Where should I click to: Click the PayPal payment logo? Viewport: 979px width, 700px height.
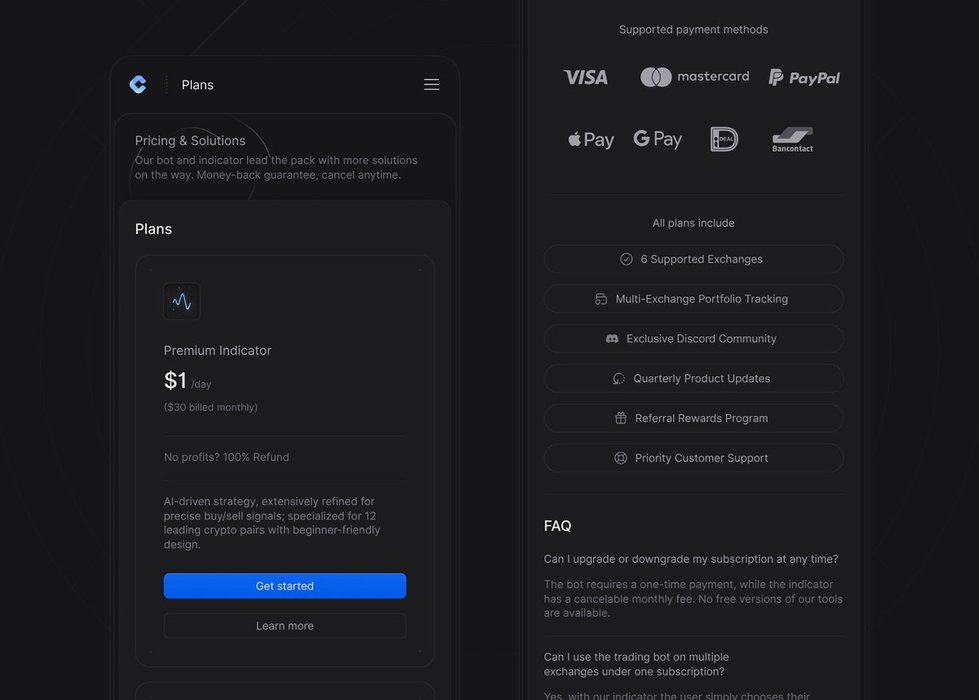804,77
